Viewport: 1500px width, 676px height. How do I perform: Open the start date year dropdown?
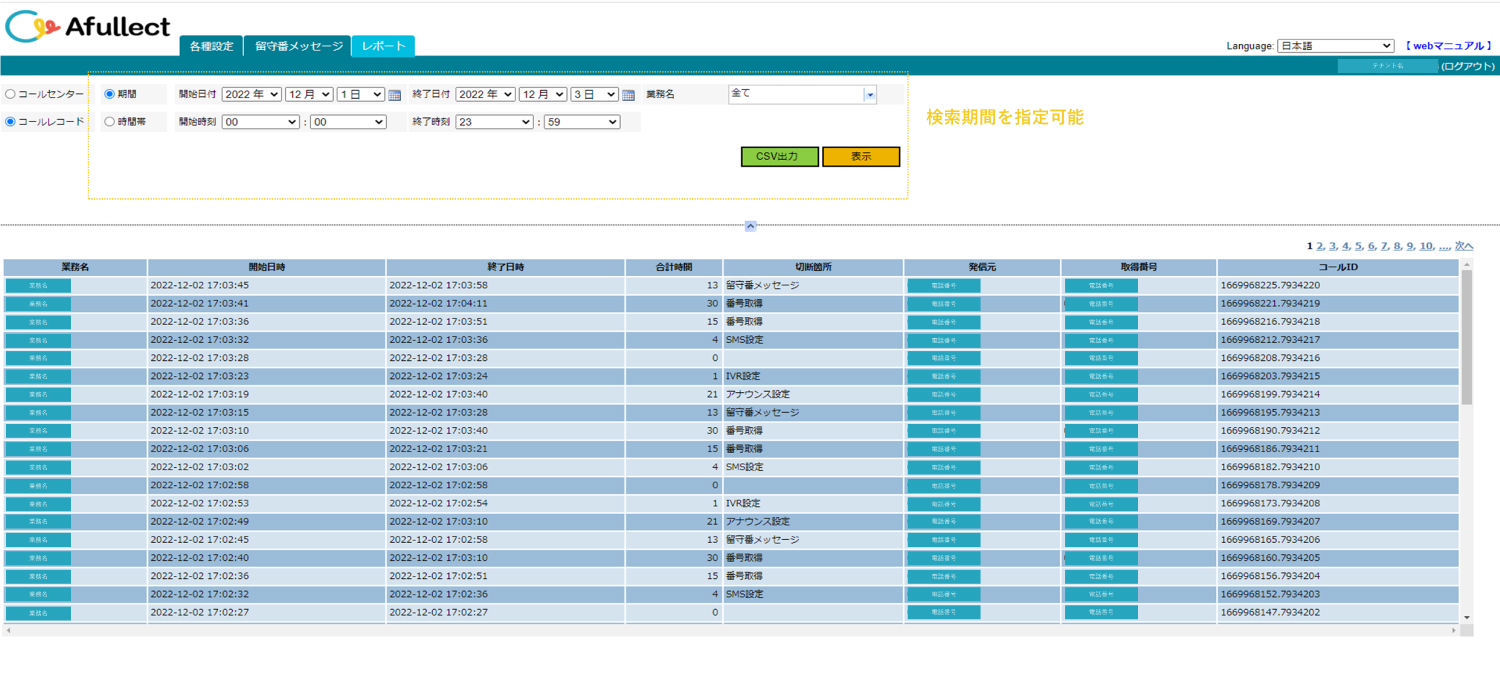click(251, 94)
